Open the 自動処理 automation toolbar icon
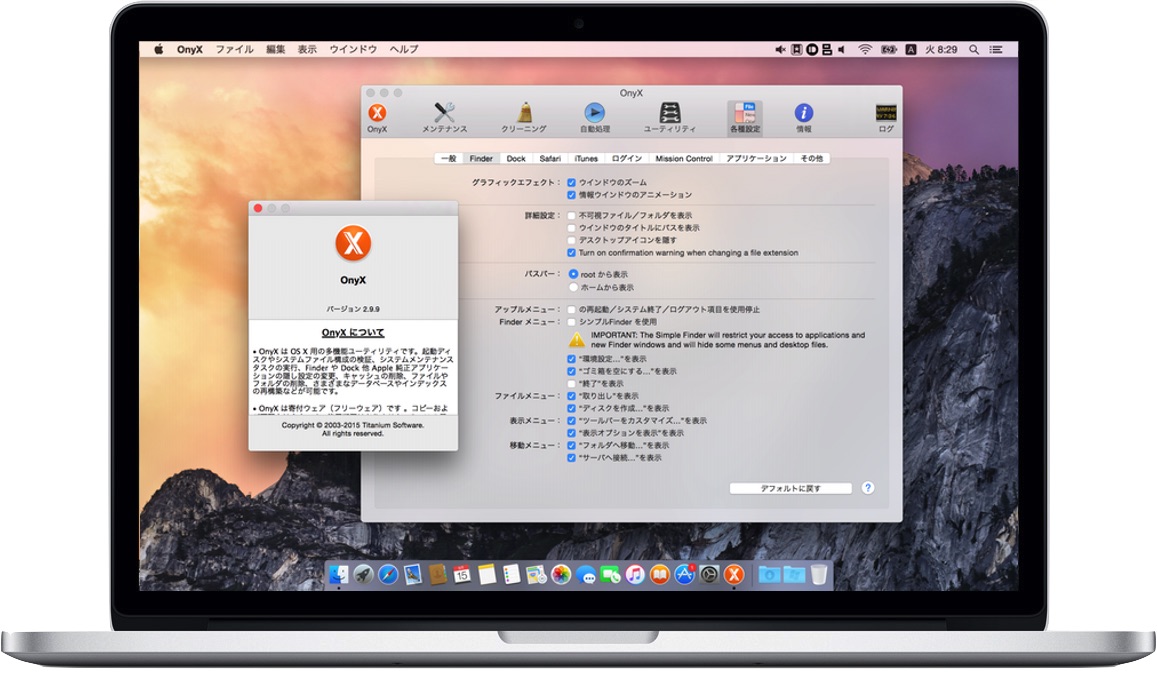 click(x=595, y=117)
